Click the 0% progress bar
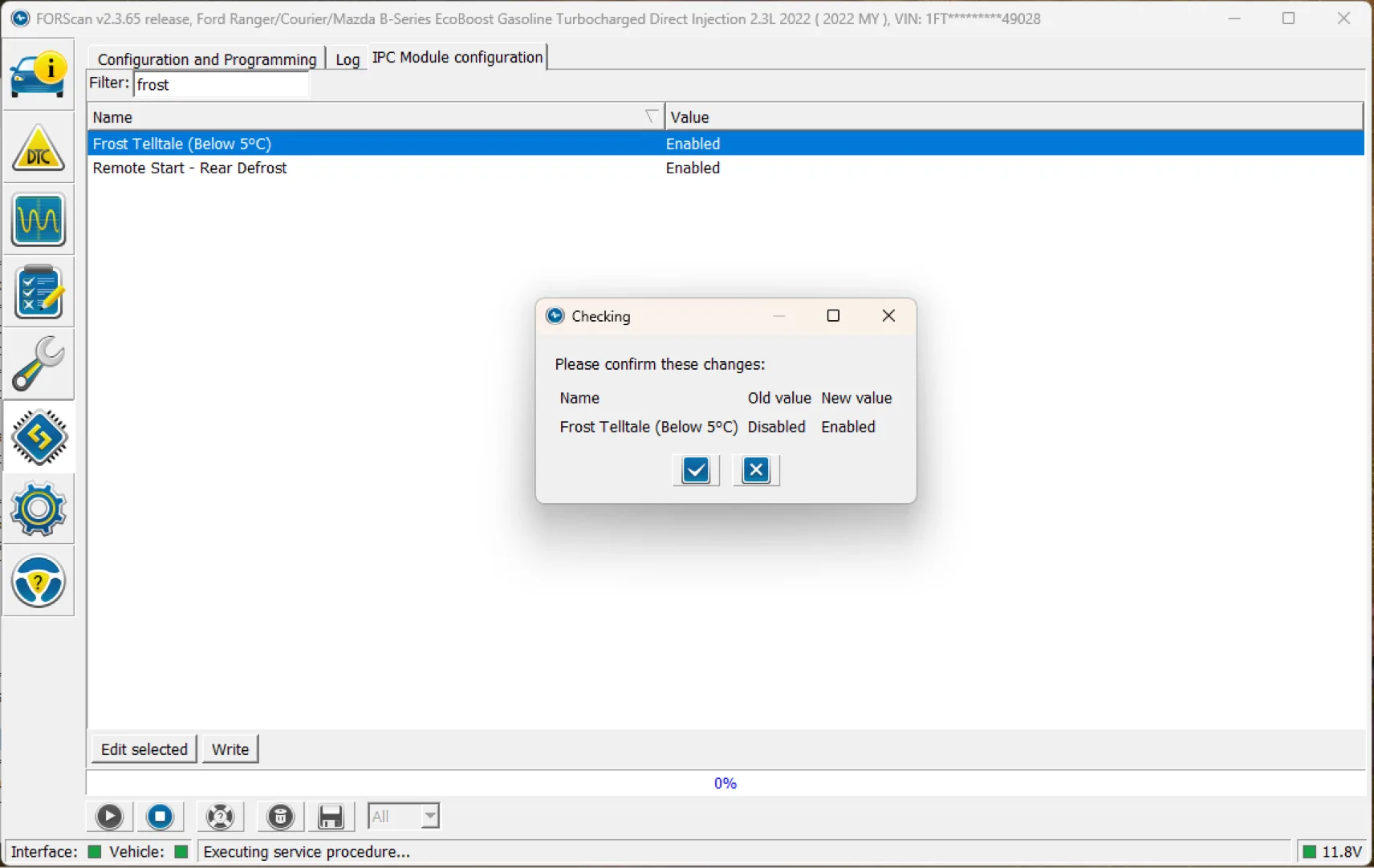Image resolution: width=1374 pixels, height=868 pixels. coord(726,783)
